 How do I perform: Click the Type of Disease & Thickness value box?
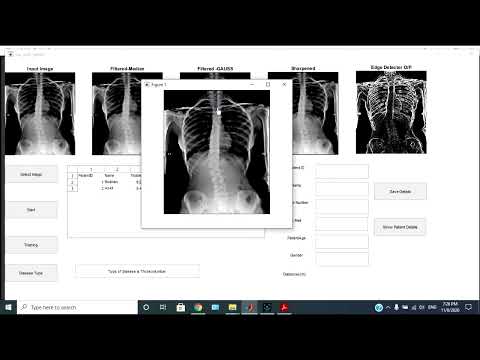[x=137, y=271]
